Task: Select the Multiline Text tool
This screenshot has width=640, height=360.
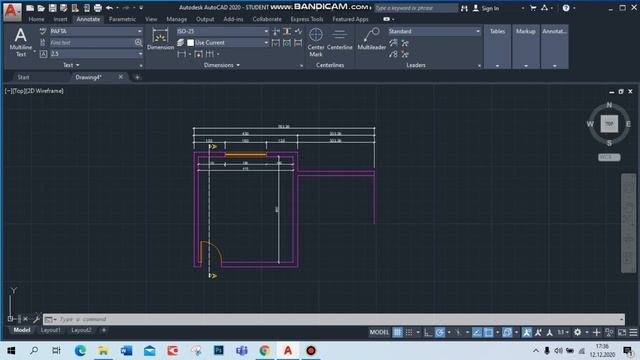Action: point(20,42)
